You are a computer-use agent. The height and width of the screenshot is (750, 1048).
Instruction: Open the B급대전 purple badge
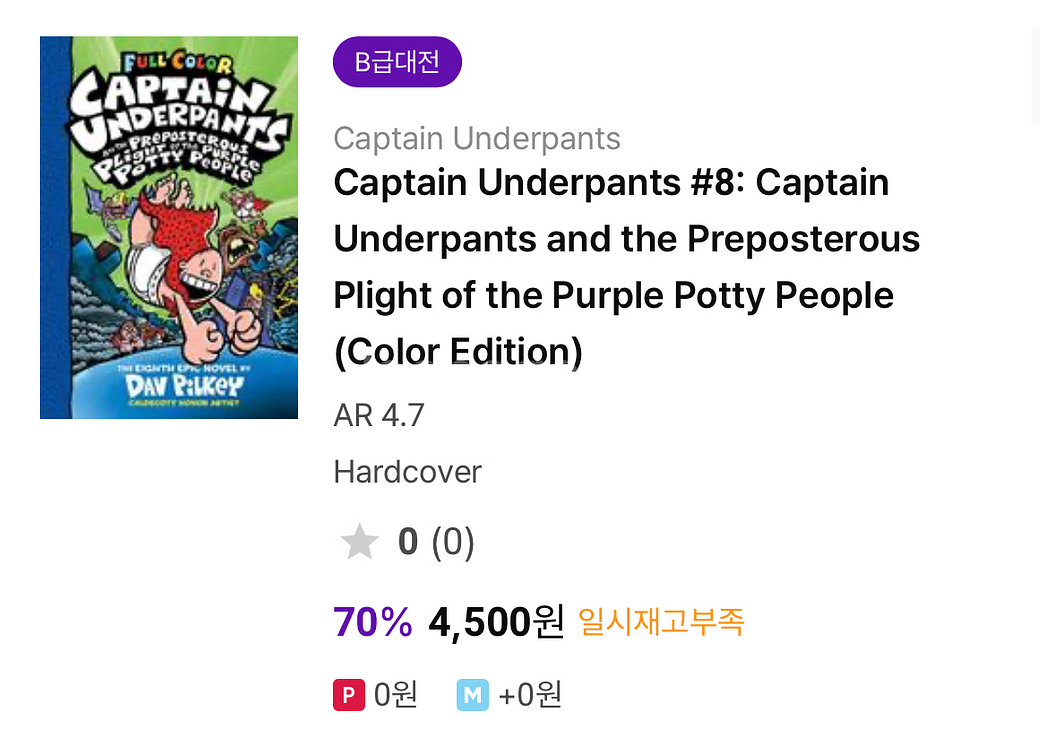point(397,62)
